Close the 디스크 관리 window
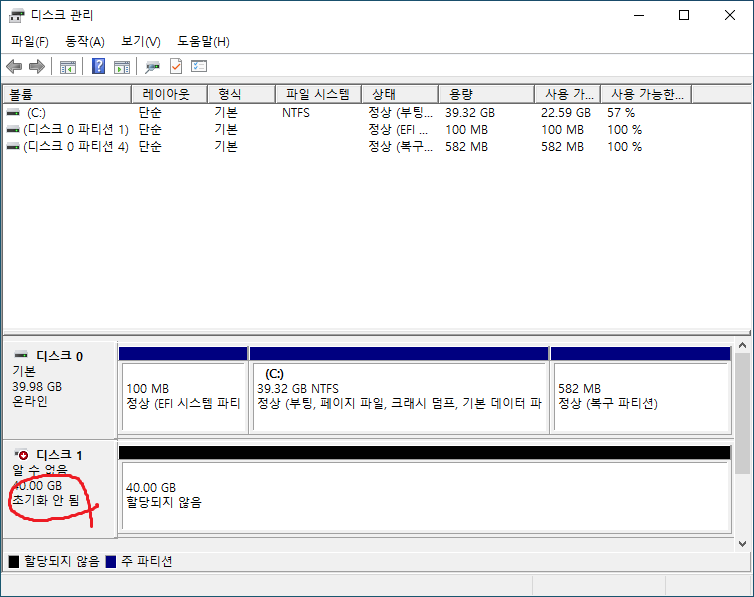This screenshot has height=597, width=754. pyautogui.click(x=729, y=15)
